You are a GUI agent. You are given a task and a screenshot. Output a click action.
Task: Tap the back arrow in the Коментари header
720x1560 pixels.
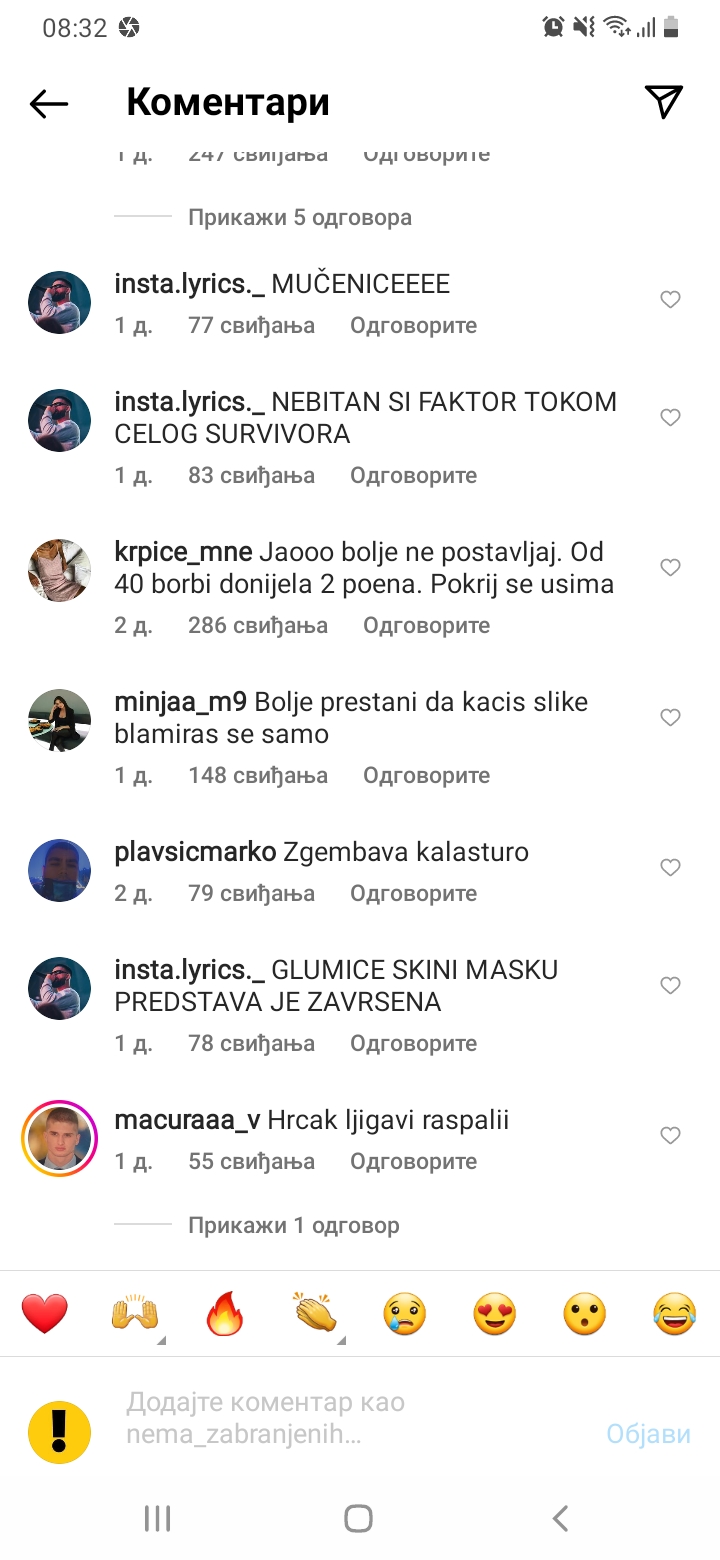[48, 103]
